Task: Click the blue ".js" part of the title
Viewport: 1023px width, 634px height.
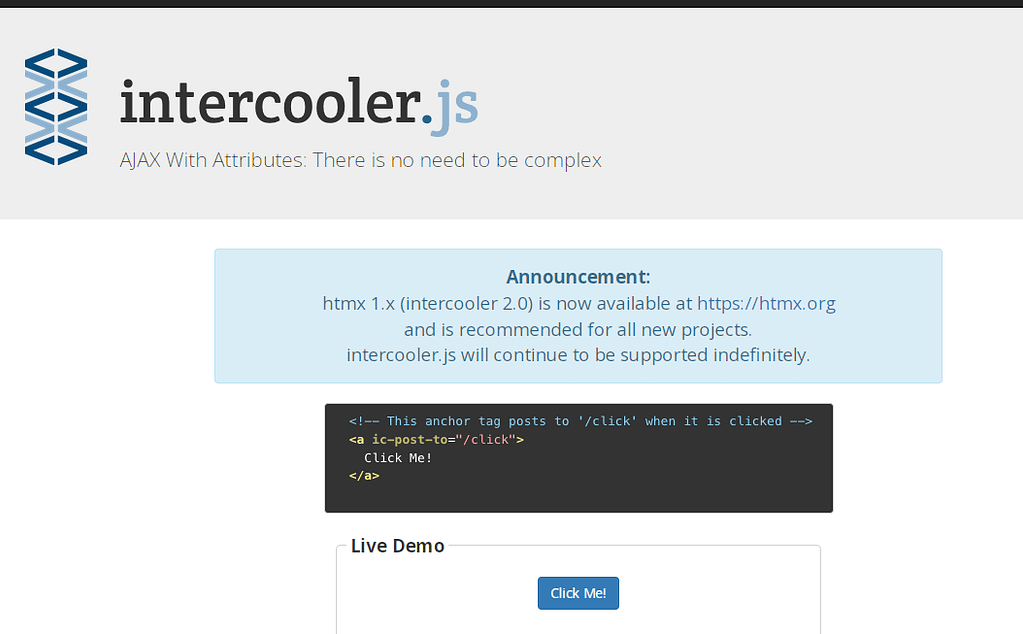Action: click(451, 104)
